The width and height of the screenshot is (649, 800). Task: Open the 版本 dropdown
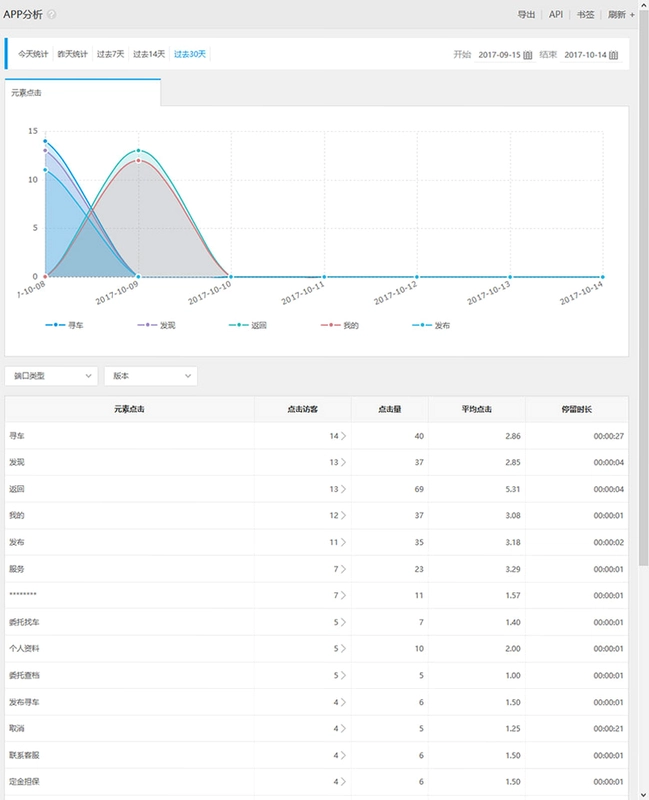[x=151, y=376]
